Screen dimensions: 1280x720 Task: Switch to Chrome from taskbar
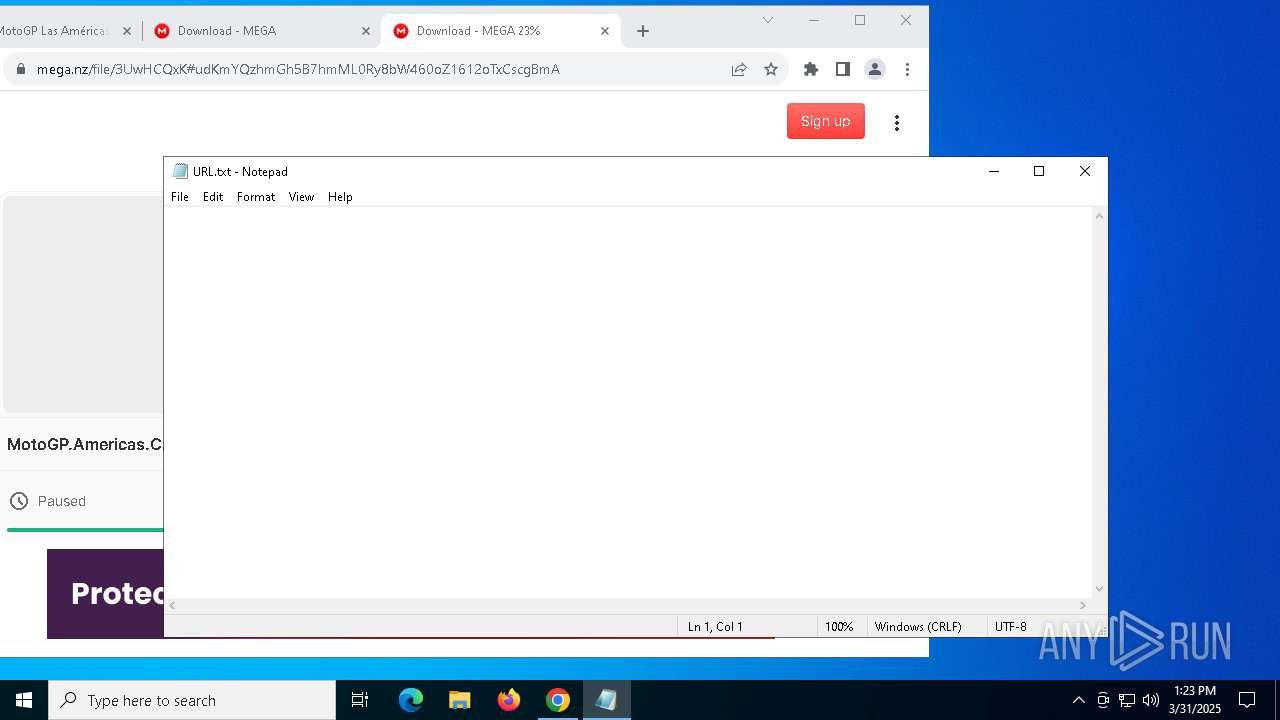558,700
